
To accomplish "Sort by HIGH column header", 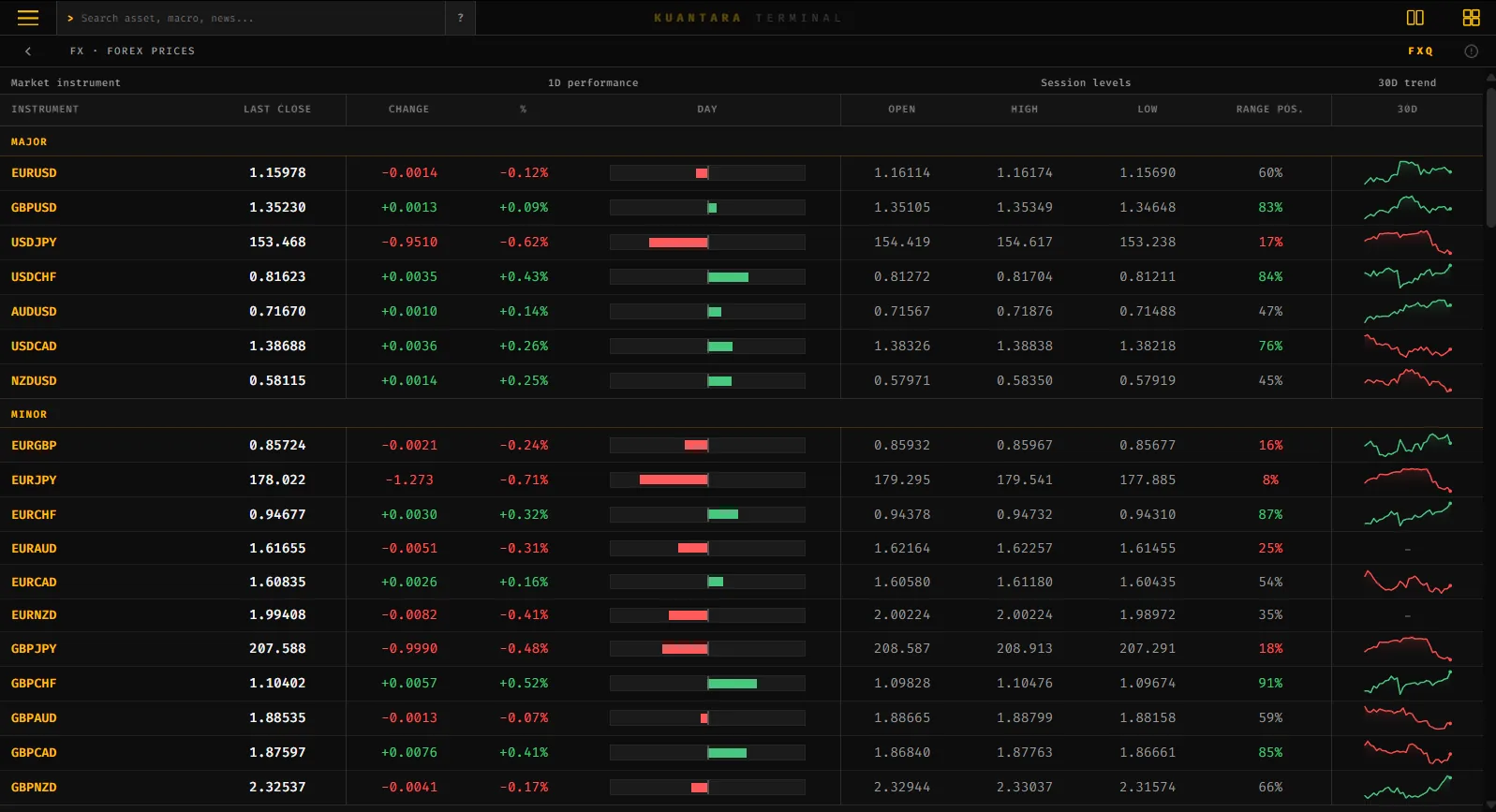I will (1025, 110).
